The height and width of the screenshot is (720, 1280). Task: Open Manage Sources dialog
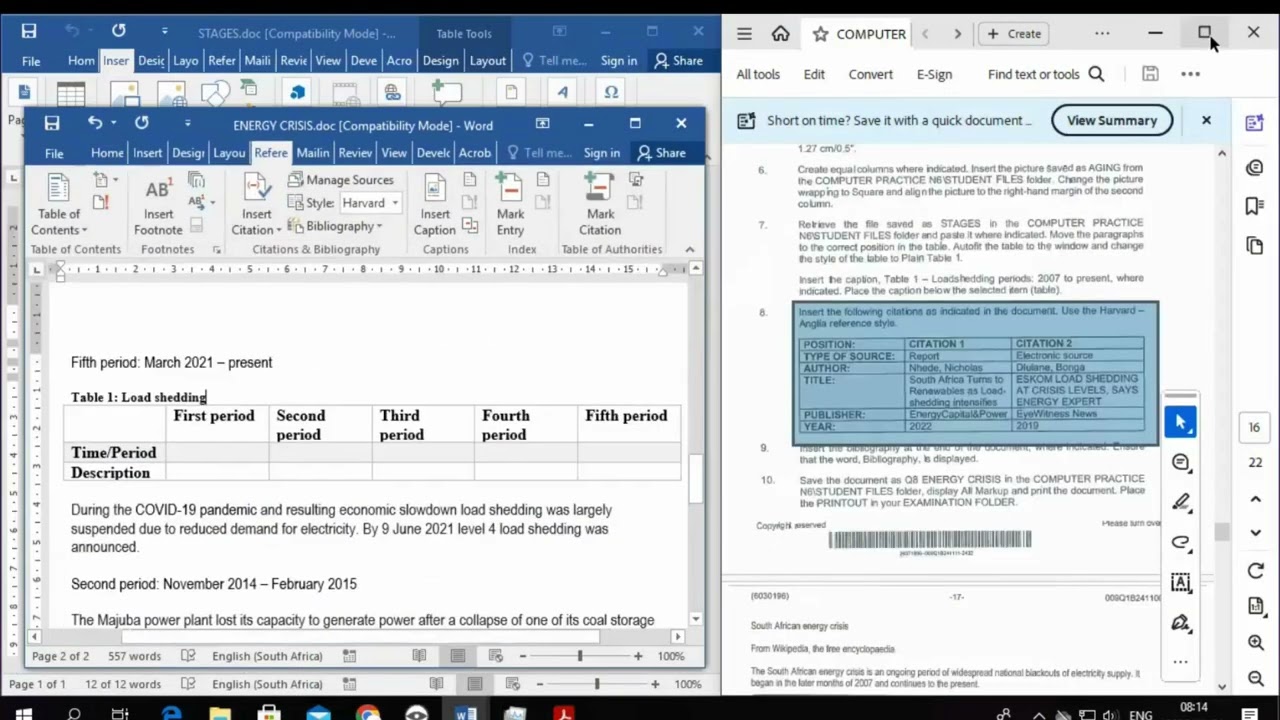341,180
